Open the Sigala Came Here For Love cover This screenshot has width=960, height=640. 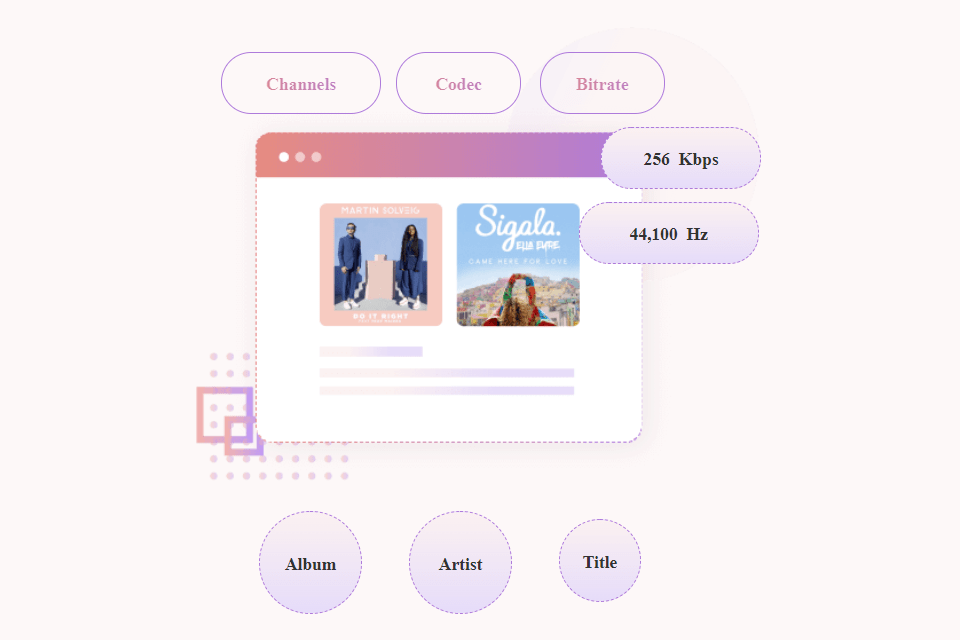[x=518, y=265]
